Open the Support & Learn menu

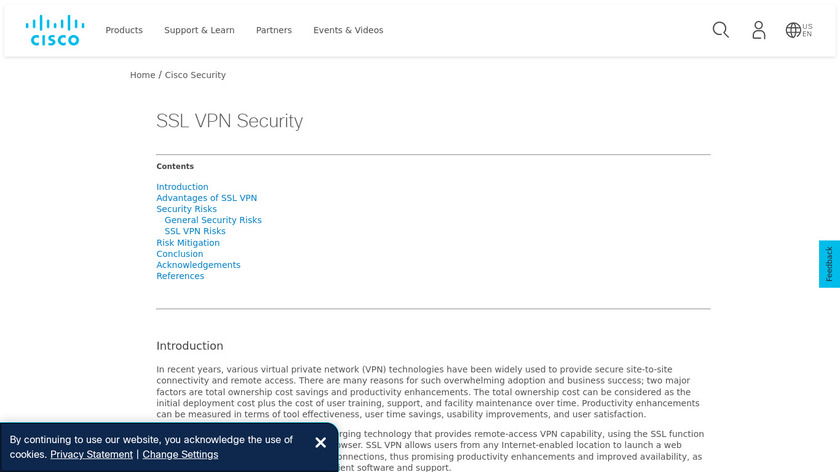[199, 30]
